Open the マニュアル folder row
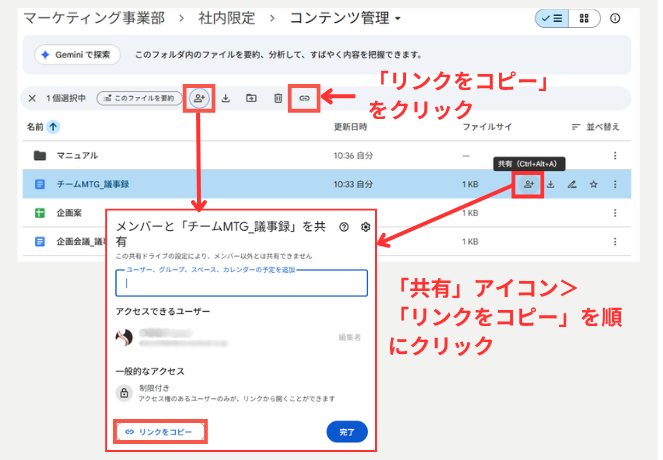This screenshot has height=460, width=663. [326, 156]
